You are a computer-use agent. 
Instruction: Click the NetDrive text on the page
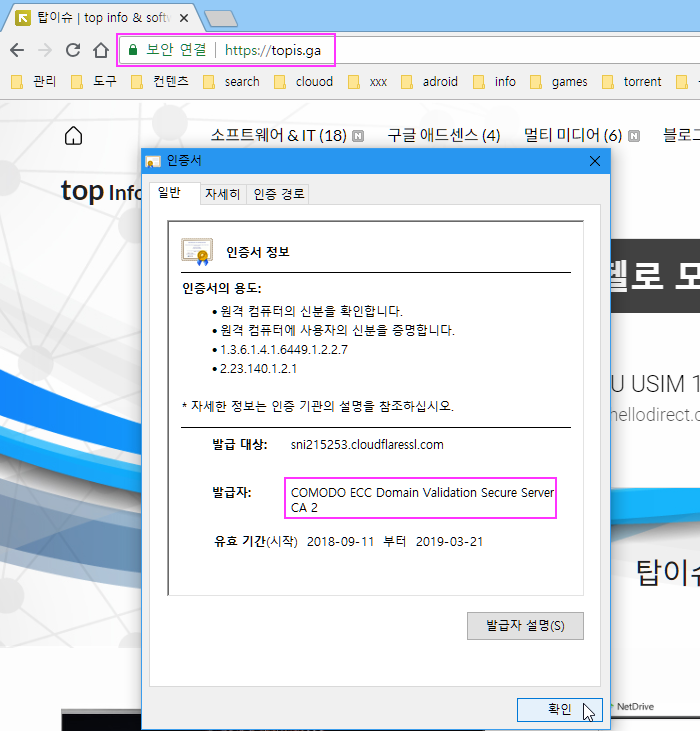(635, 707)
